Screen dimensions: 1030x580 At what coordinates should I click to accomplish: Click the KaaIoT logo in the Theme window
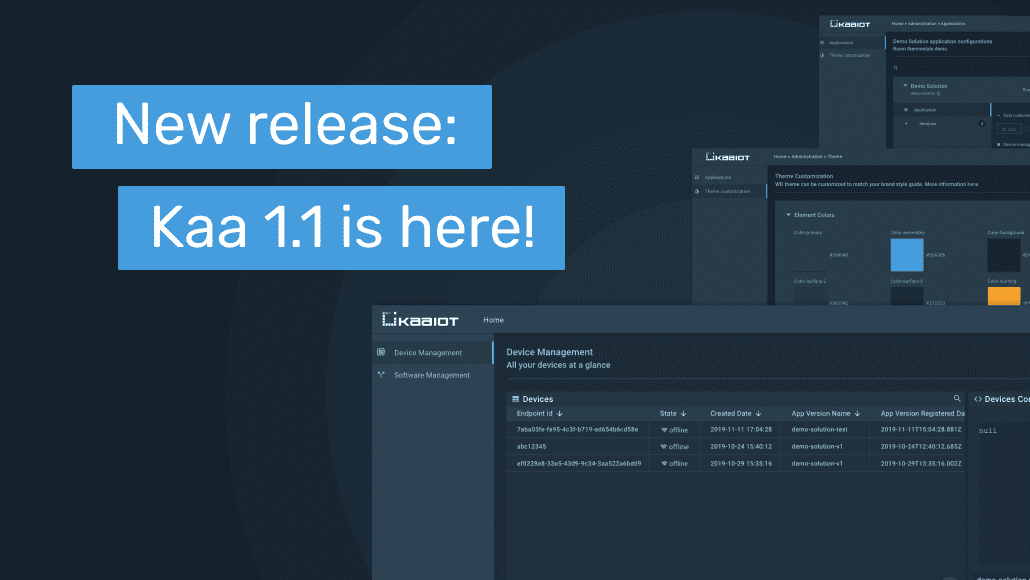tap(727, 157)
